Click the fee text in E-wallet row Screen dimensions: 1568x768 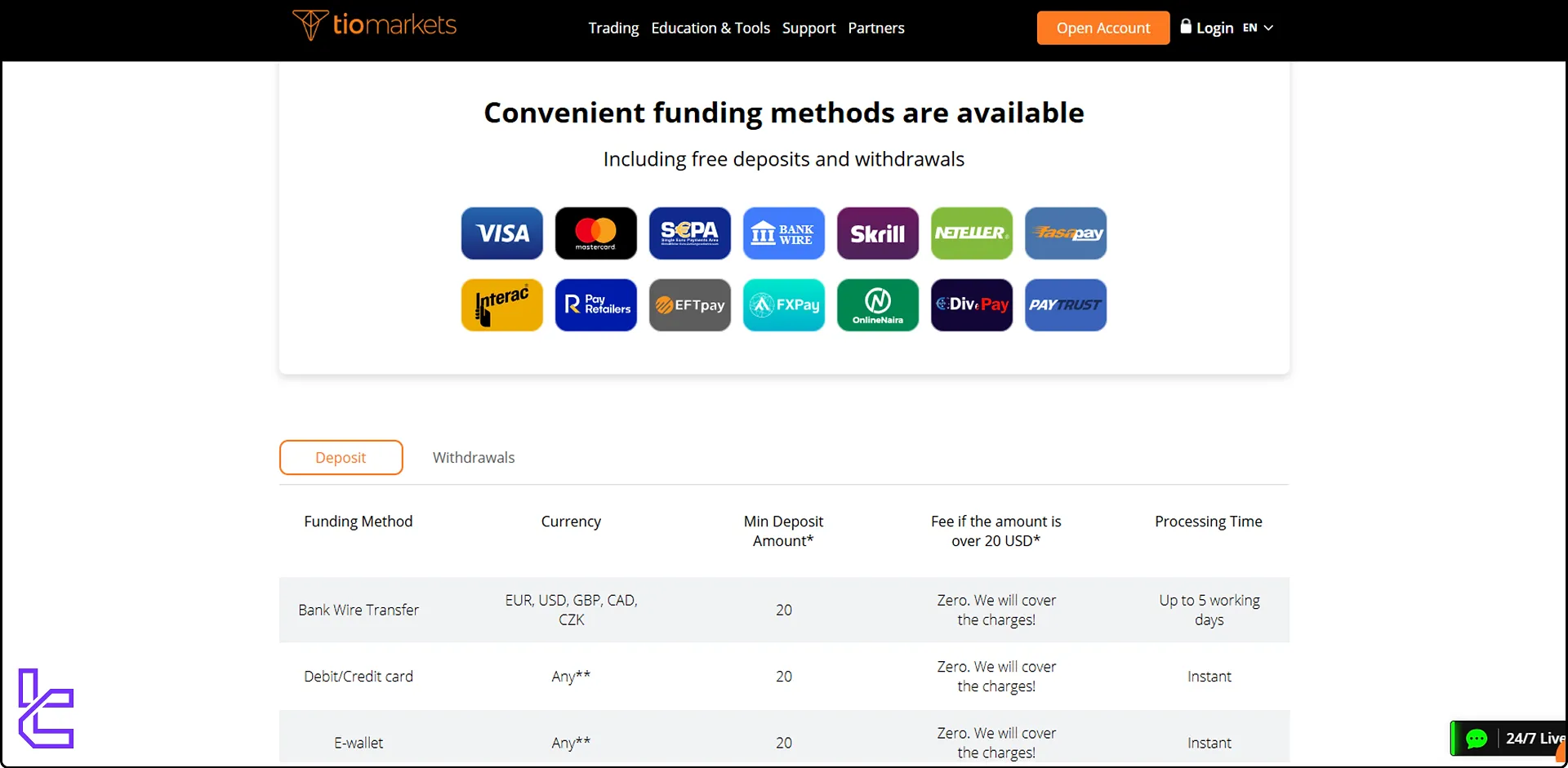(x=996, y=744)
